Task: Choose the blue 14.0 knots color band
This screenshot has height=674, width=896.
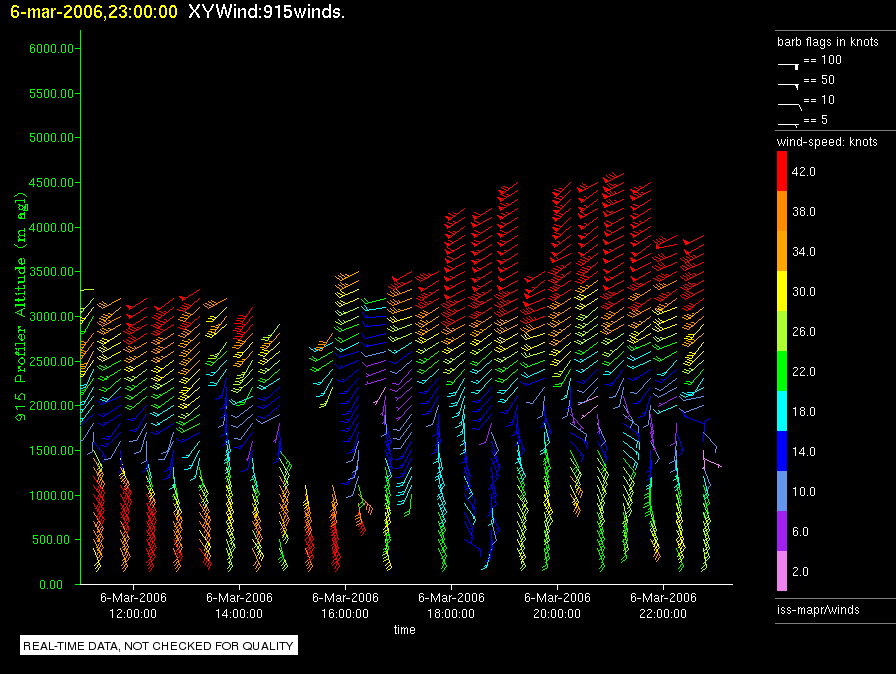Action: point(782,452)
